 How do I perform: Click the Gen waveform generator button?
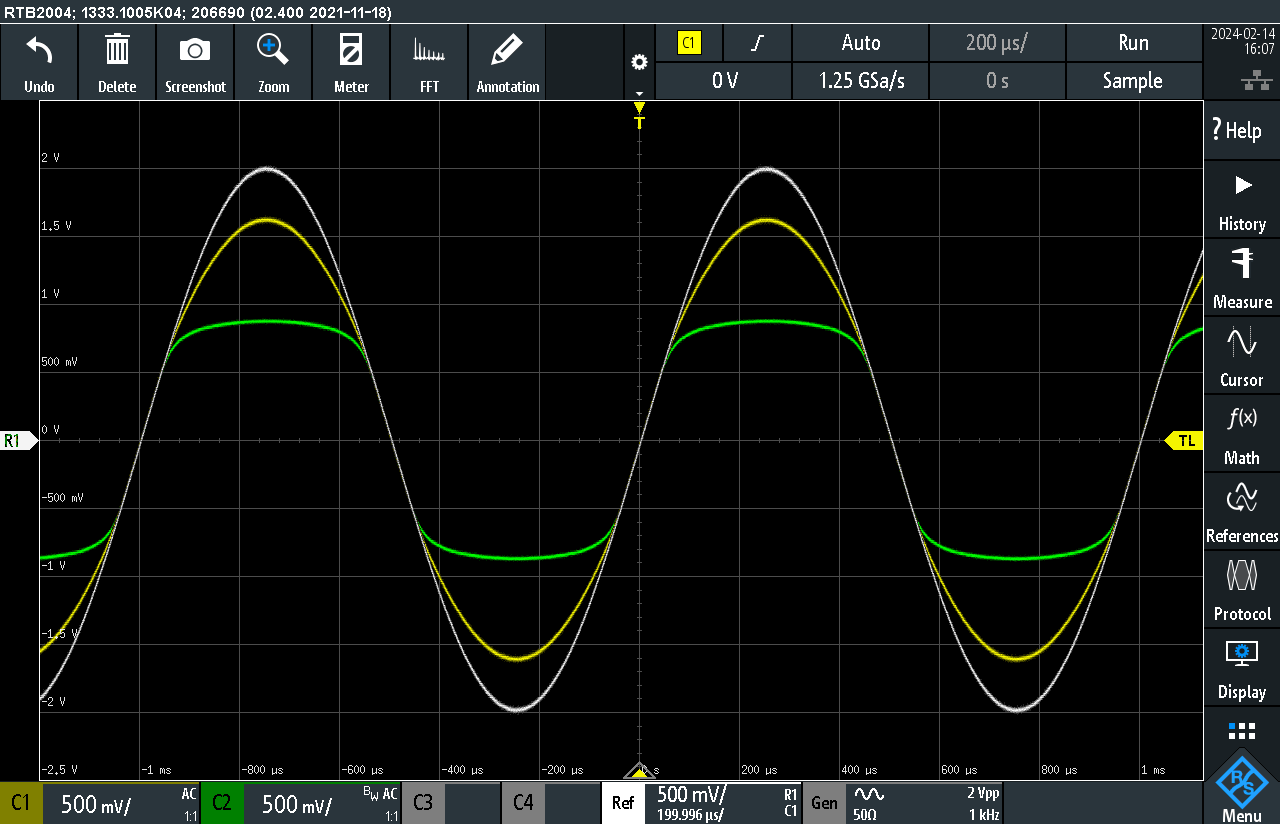[824, 803]
